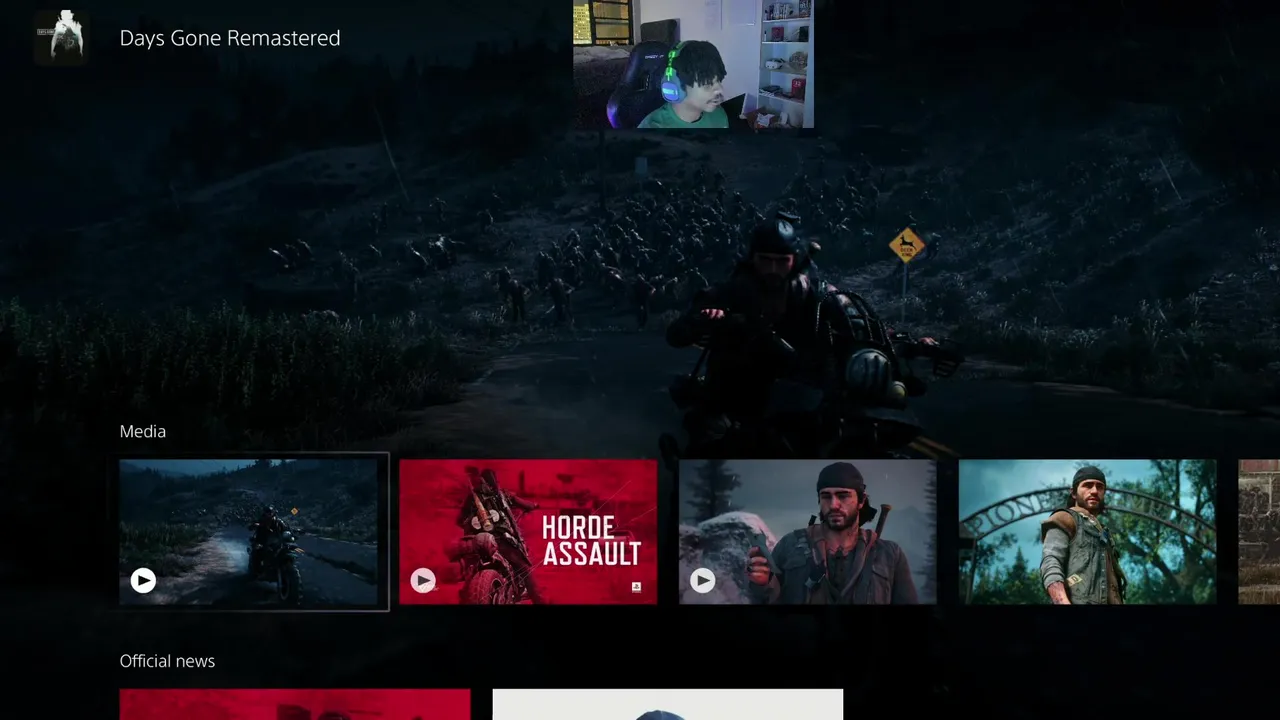Play the Horde Assault video
The image size is (1280, 720).
click(x=423, y=580)
